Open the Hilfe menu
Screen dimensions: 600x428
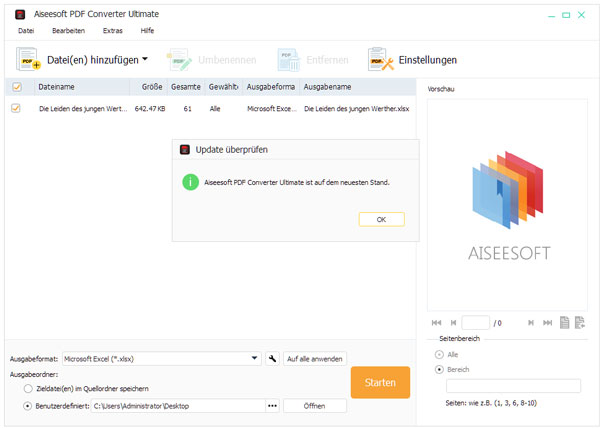(147, 31)
